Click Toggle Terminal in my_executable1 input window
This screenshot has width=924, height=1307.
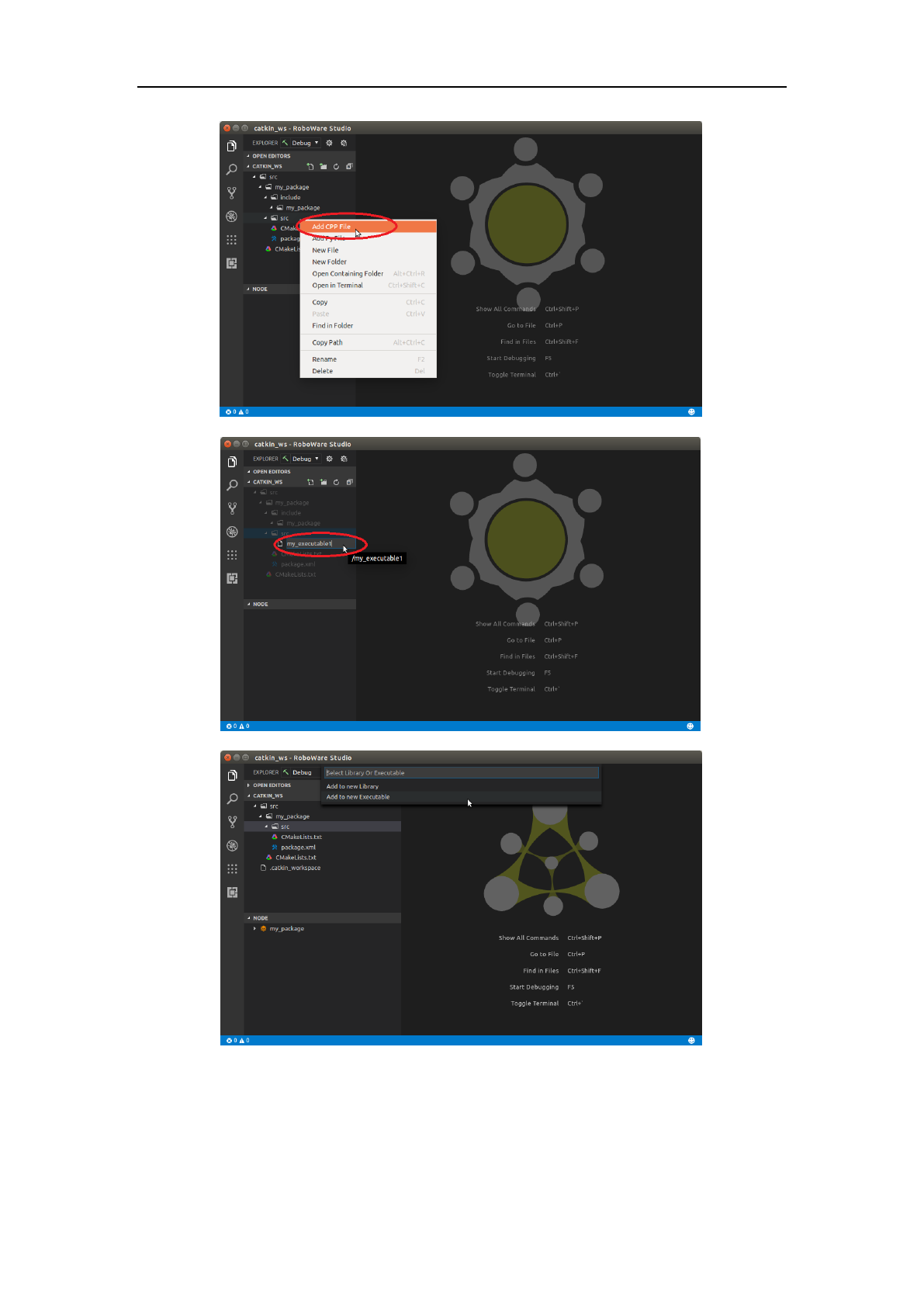(x=510, y=689)
